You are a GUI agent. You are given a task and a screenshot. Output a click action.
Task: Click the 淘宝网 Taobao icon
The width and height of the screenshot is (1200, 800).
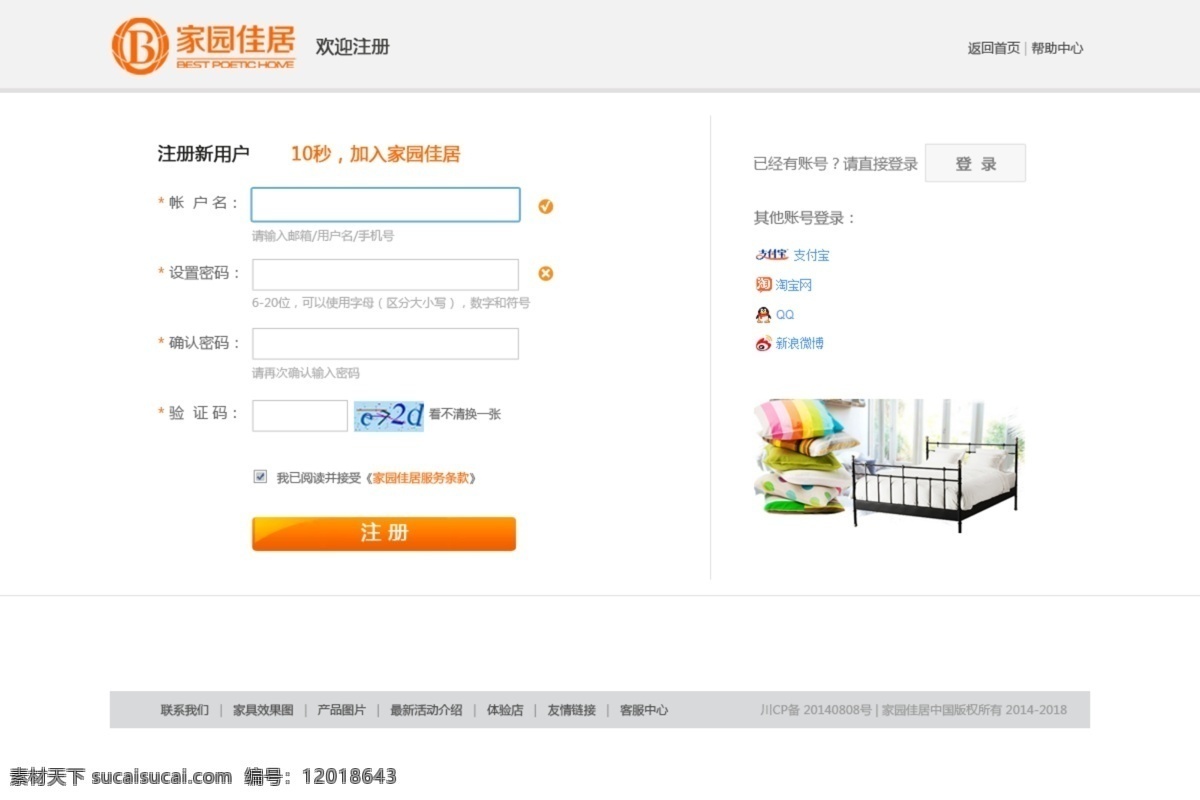[x=763, y=285]
